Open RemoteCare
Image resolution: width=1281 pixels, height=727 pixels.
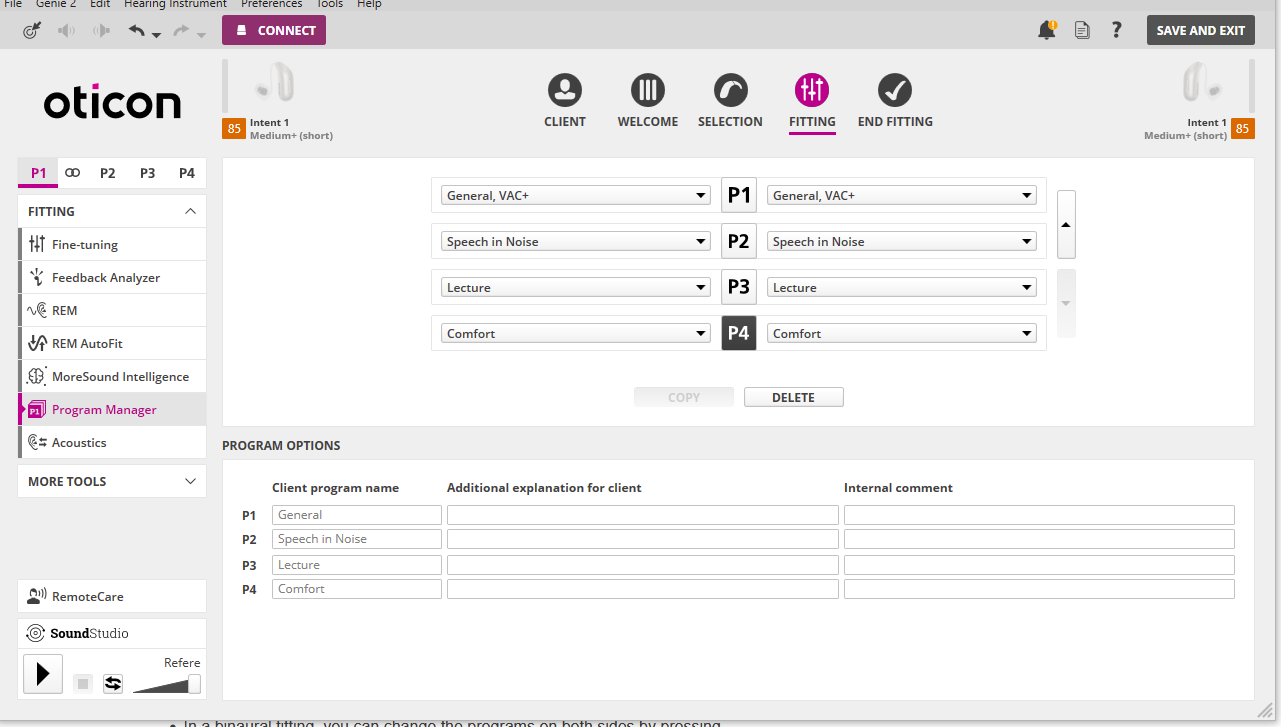[x=112, y=596]
